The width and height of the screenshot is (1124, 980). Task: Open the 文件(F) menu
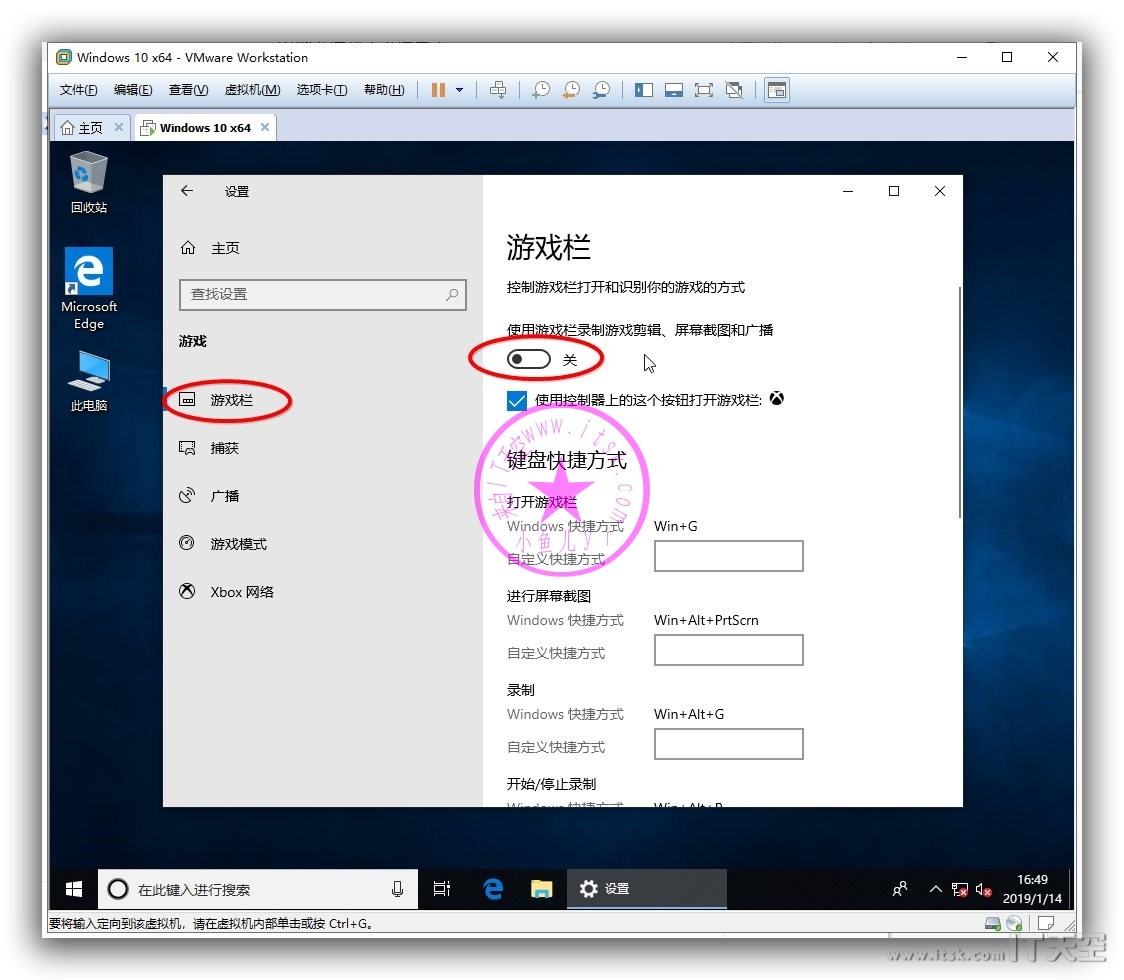(x=78, y=90)
